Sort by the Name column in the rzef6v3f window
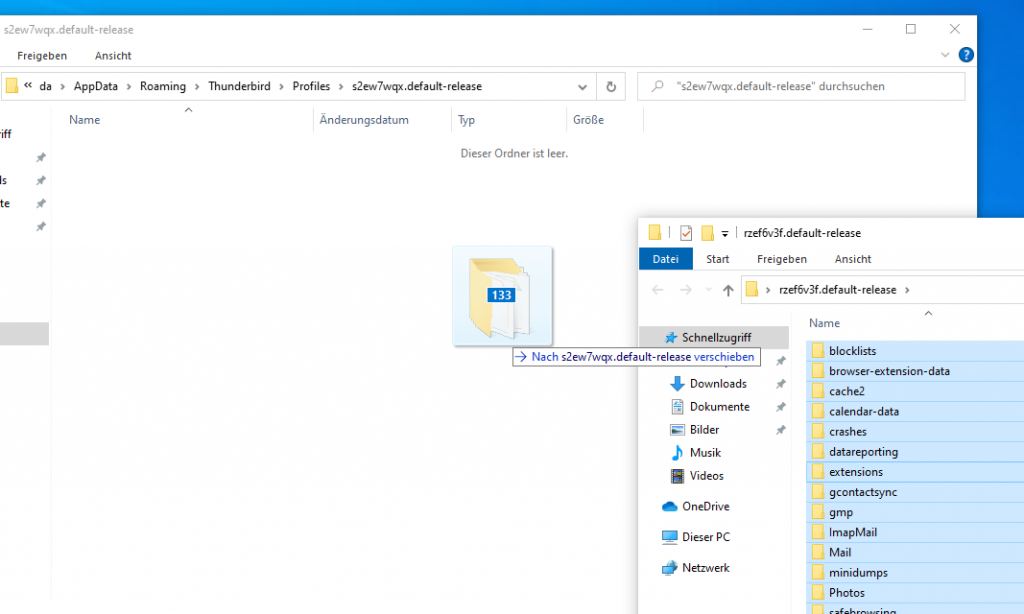1024x614 pixels. coord(824,323)
